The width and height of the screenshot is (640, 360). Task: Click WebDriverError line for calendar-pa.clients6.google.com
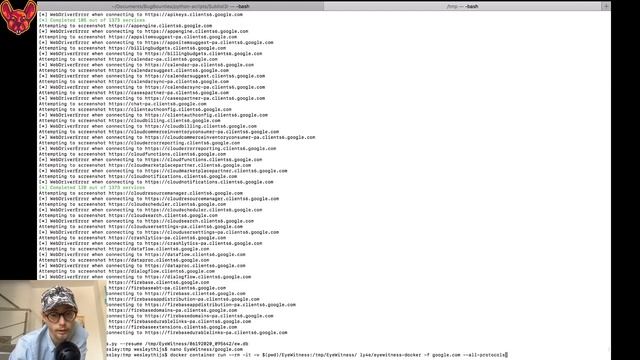(x=146, y=64)
